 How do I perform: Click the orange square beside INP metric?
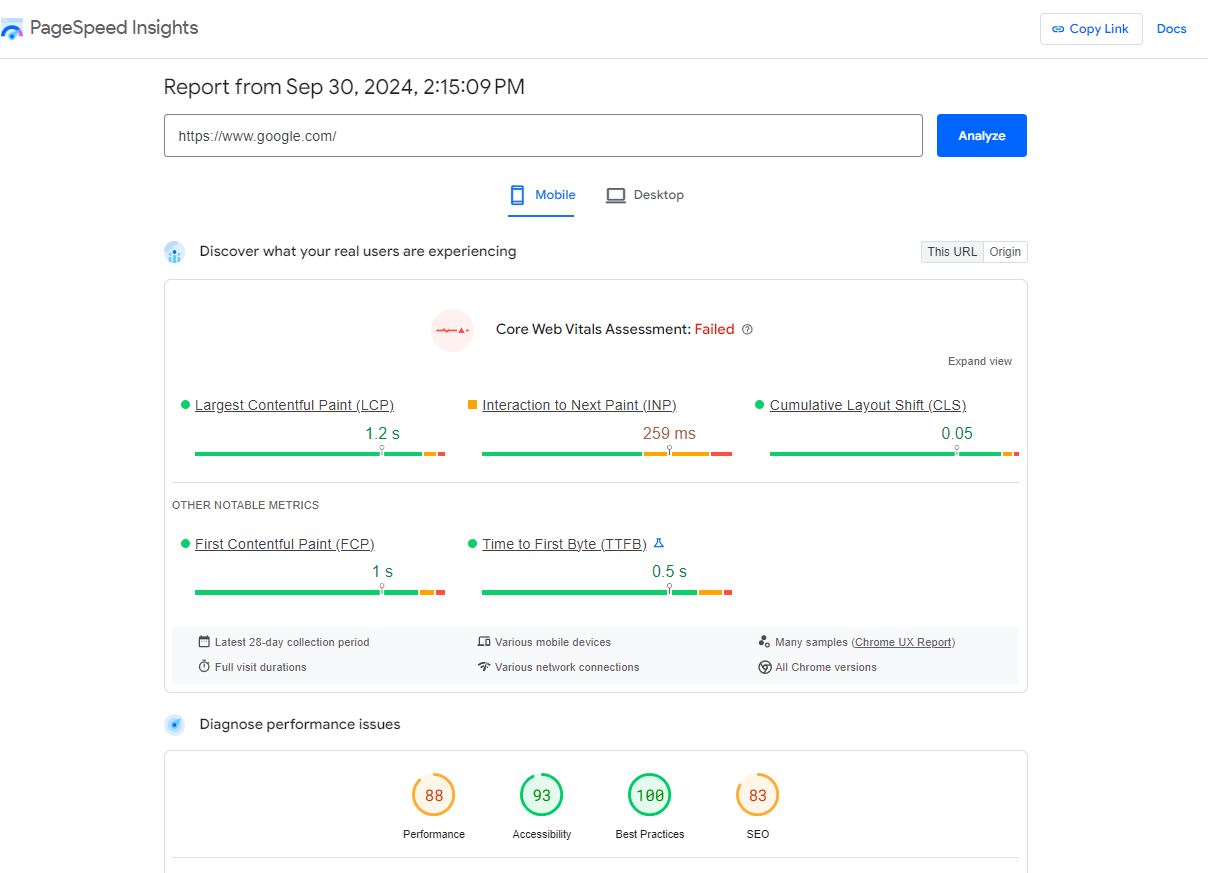[472, 405]
